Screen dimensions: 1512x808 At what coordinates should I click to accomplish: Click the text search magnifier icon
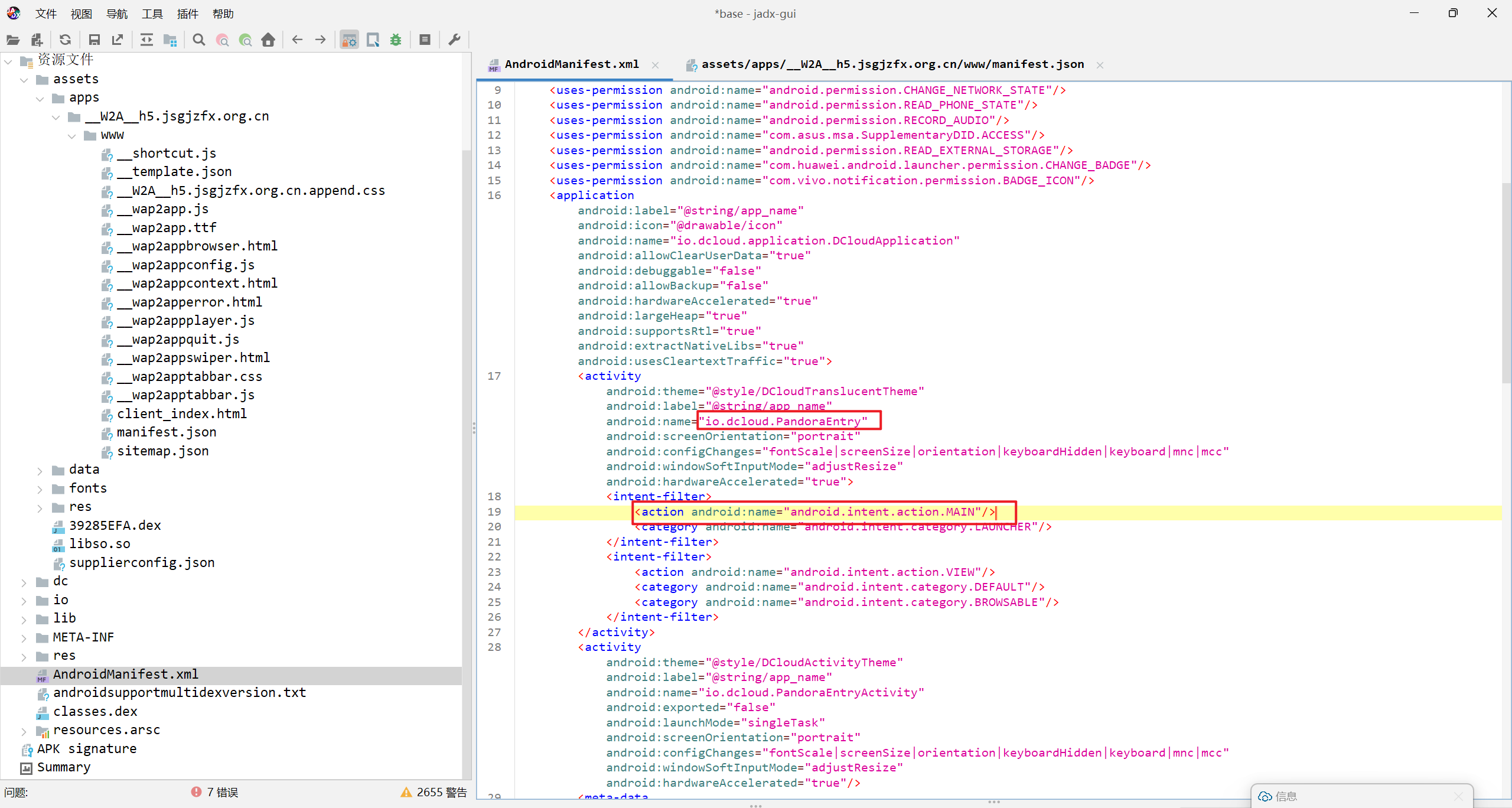pos(199,40)
